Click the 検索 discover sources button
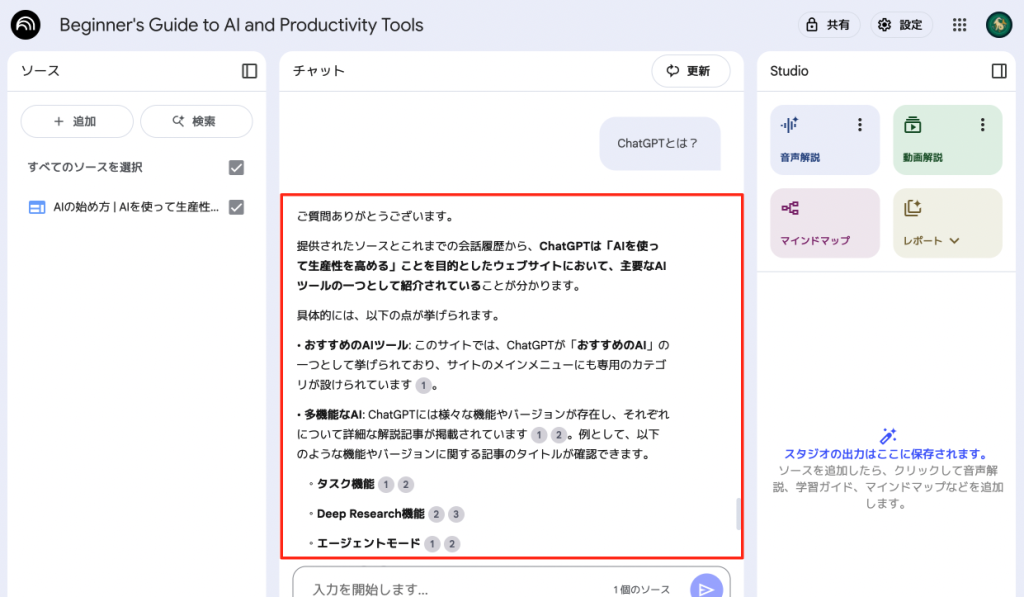 (x=196, y=121)
